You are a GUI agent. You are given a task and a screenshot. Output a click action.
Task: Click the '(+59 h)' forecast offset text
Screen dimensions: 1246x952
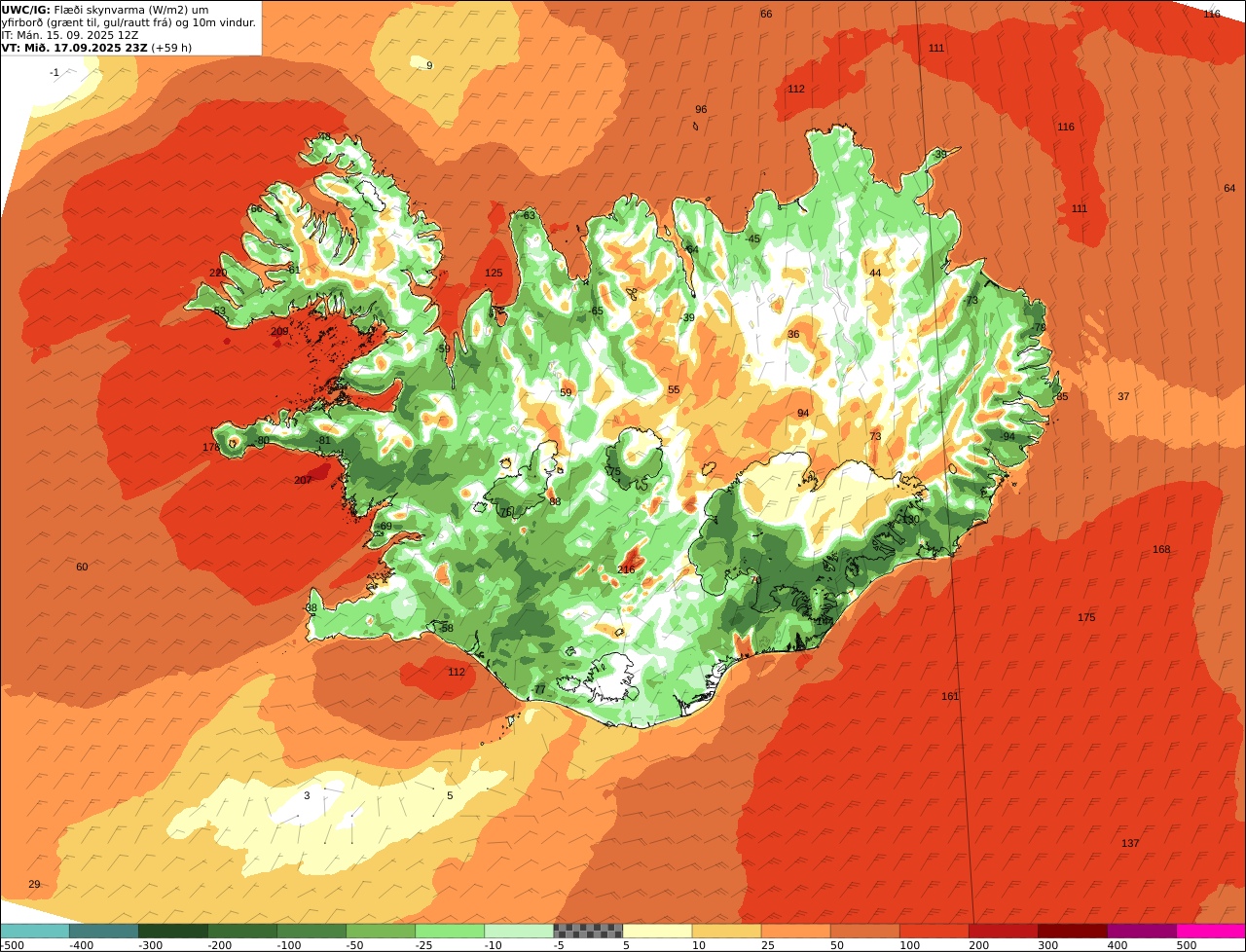tap(171, 48)
